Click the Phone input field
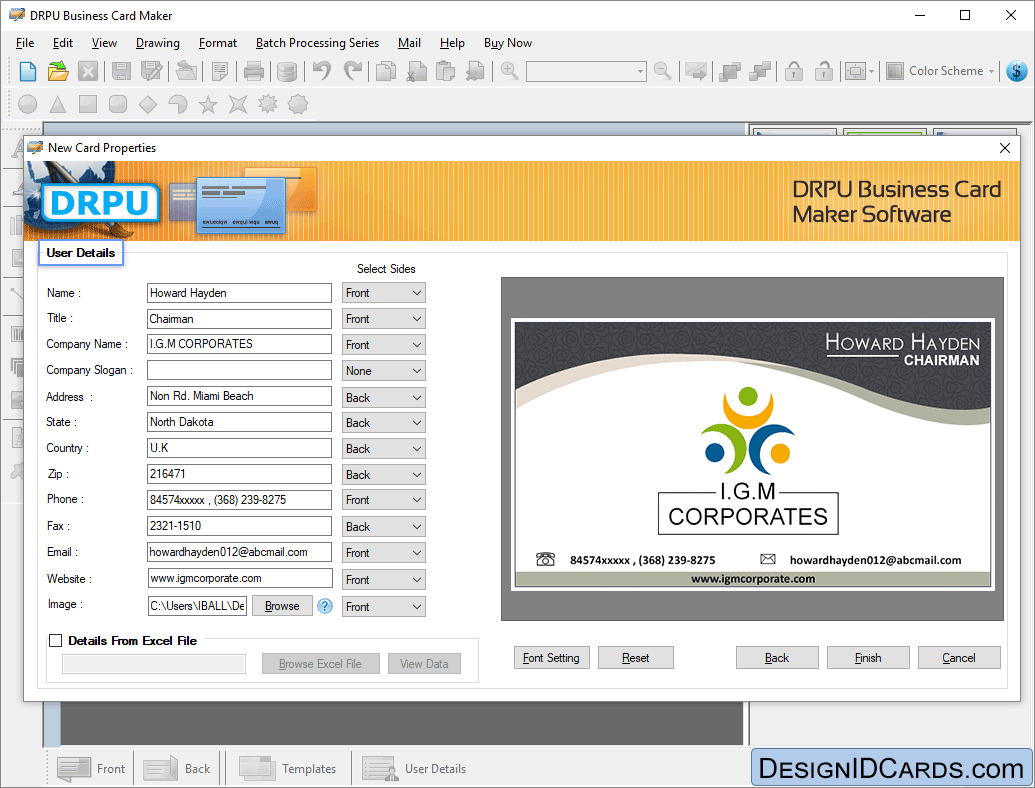This screenshot has height=788, width=1035. point(239,500)
